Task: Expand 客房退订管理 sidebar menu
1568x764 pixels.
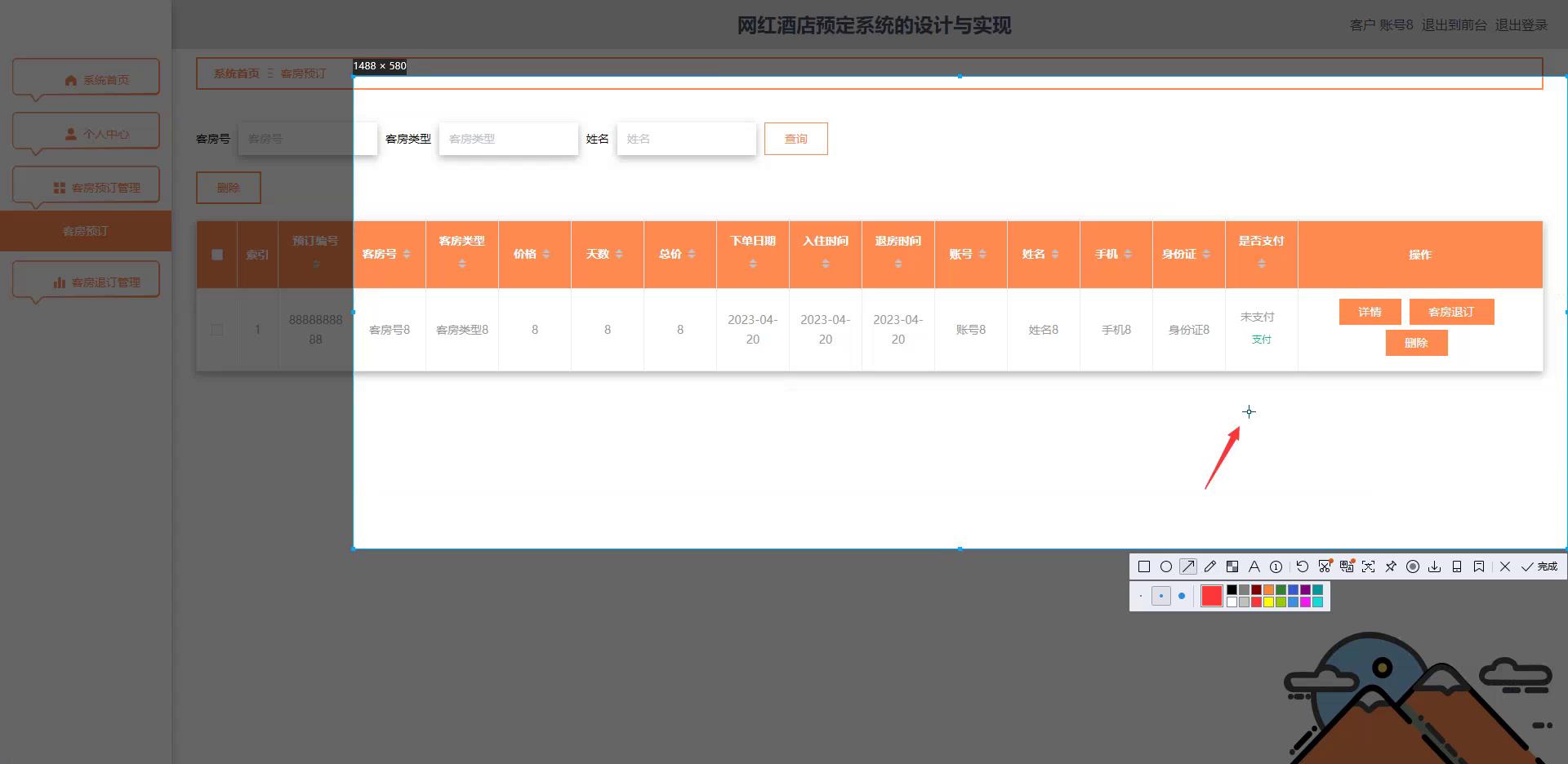Action: click(86, 282)
